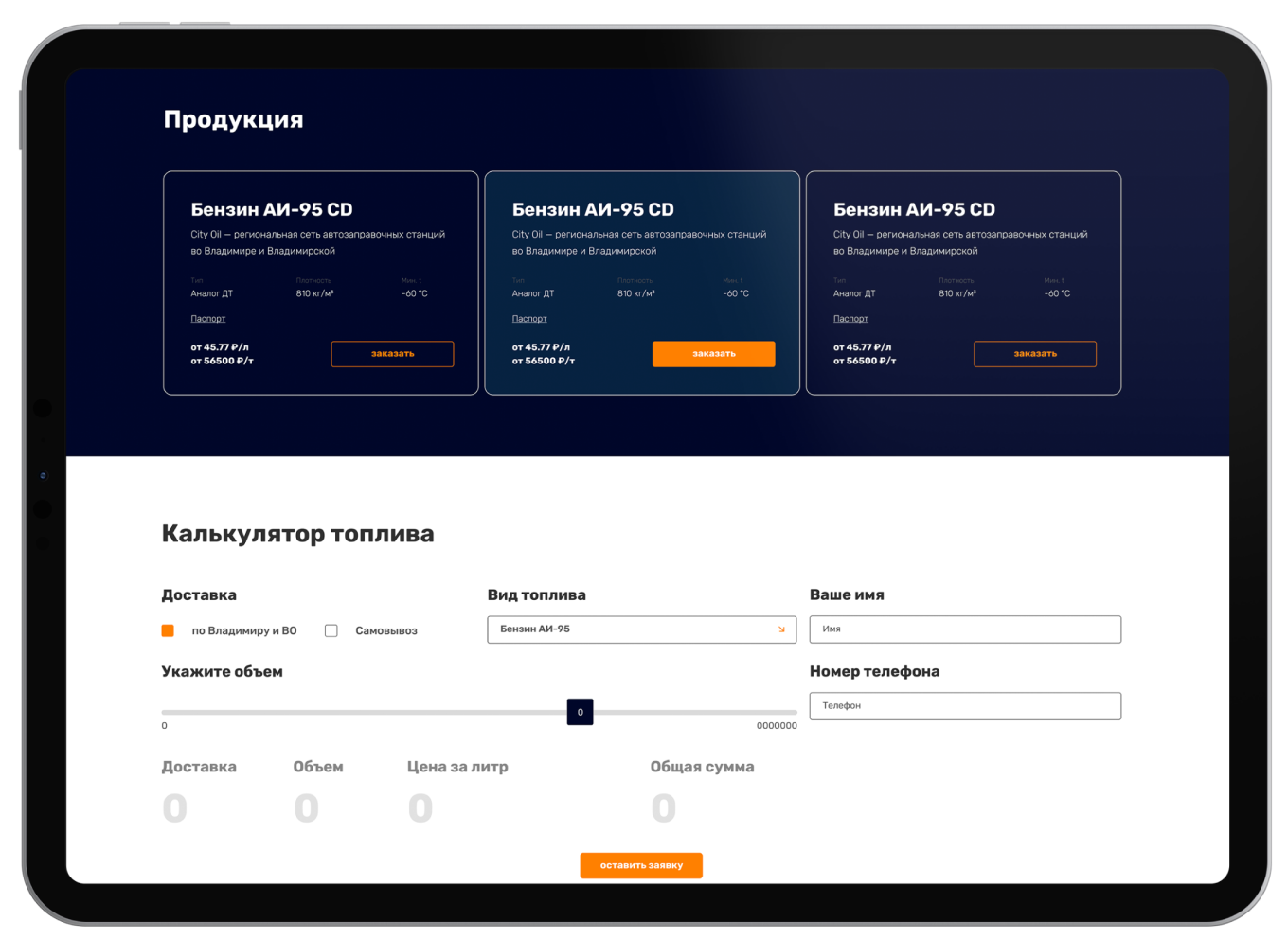Click the Ваше имя label
The width and height of the screenshot is (1288, 939).
pos(847,594)
